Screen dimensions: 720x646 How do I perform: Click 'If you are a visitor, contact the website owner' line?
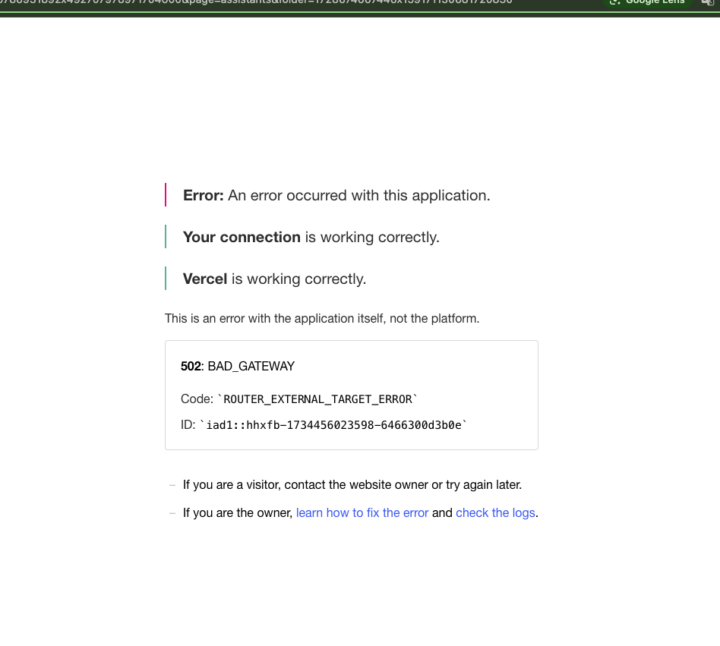[352, 484]
